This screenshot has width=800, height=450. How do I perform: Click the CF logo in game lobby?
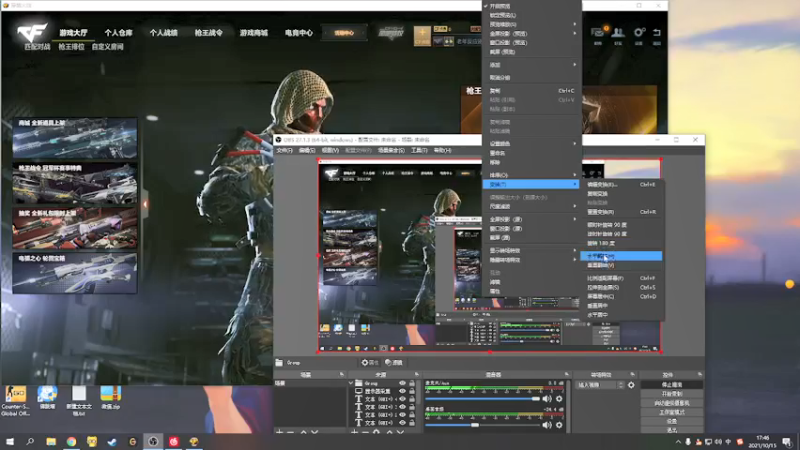pyautogui.click(x=32, y=33)
